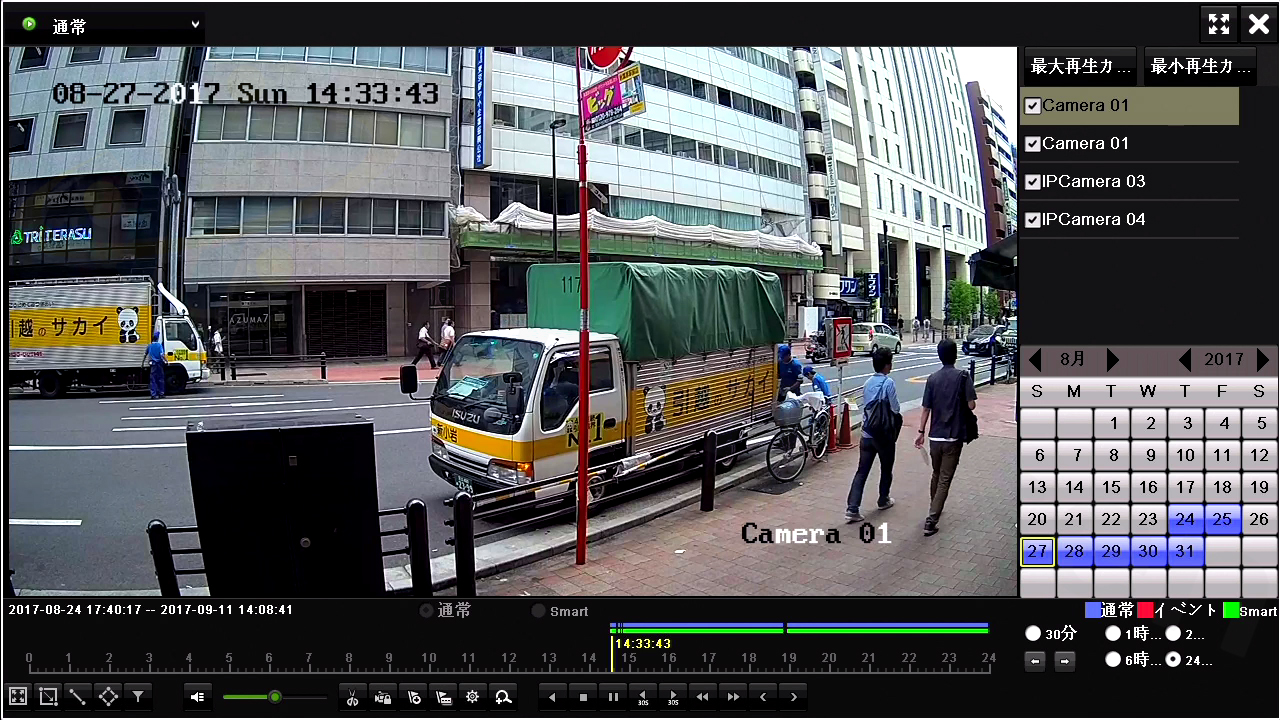Screen dimensions: 1280x720
Task: Go to next month in calendar
Action: point(1113,360)
